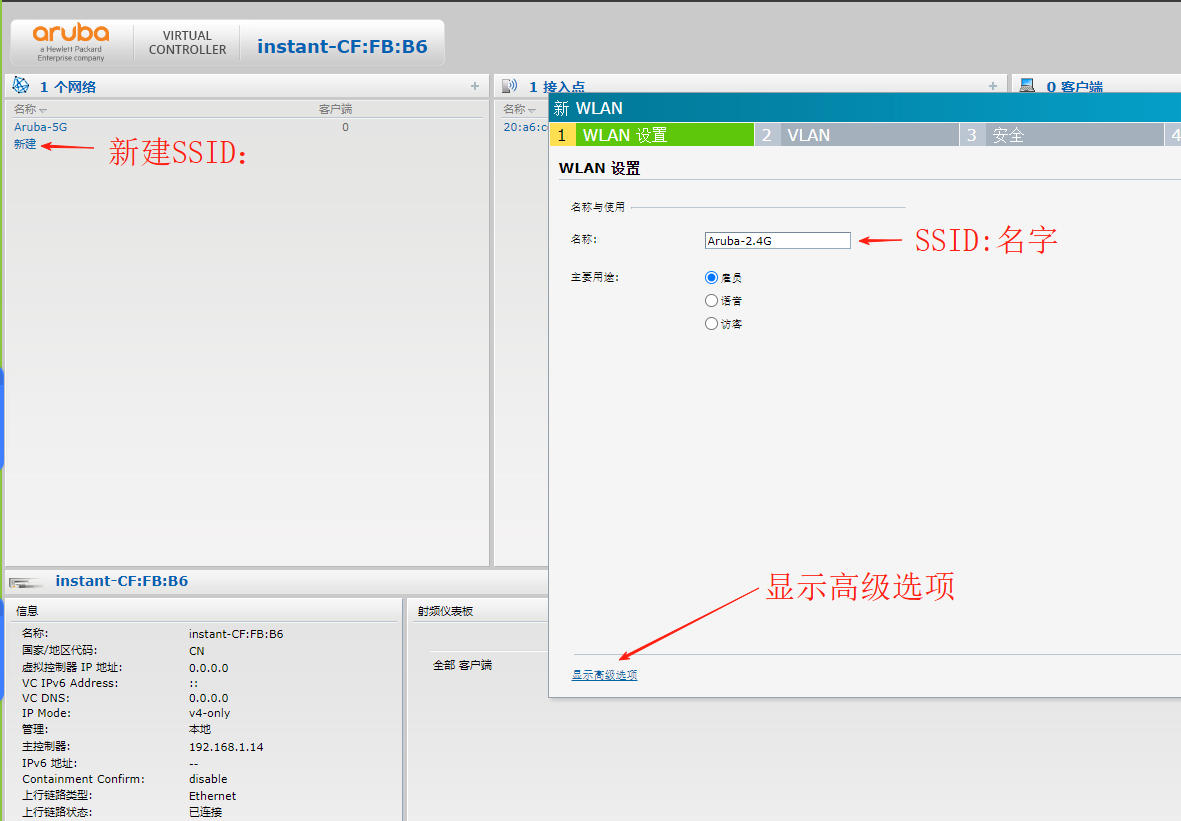The image size is (1181, 821).
Task: Click the 射频仪表板 section heading
Action: (x=445, y=611)
